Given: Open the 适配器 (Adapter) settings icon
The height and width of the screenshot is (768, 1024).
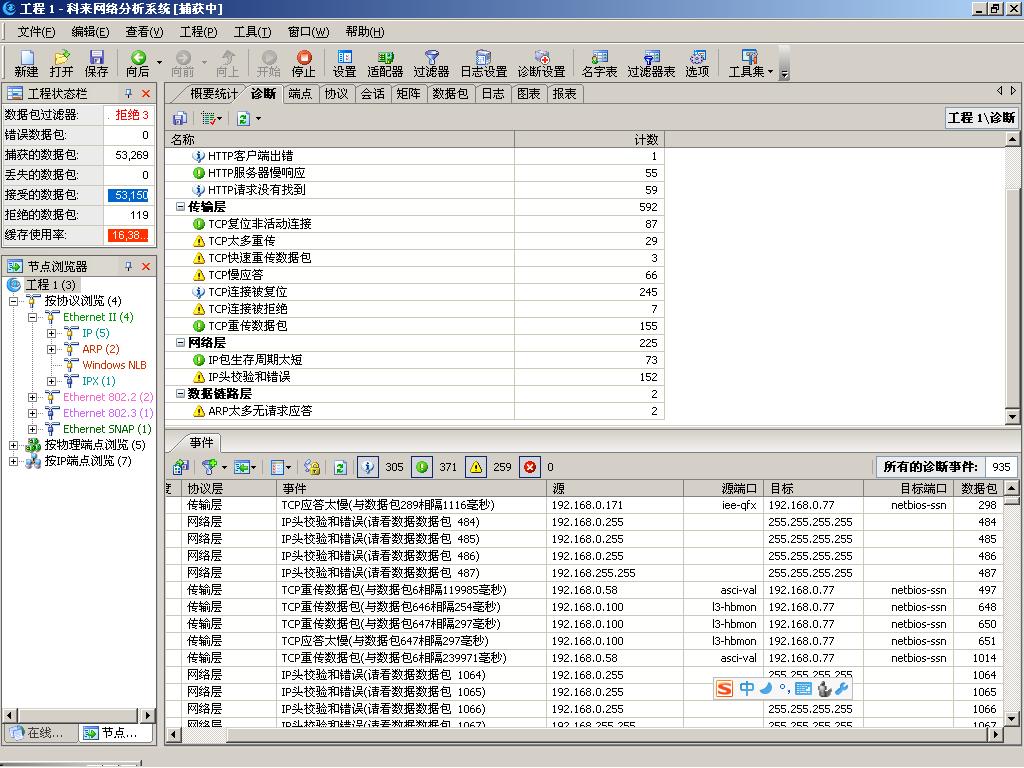Looking at the screenshot, I should click(x=385, y=63).
